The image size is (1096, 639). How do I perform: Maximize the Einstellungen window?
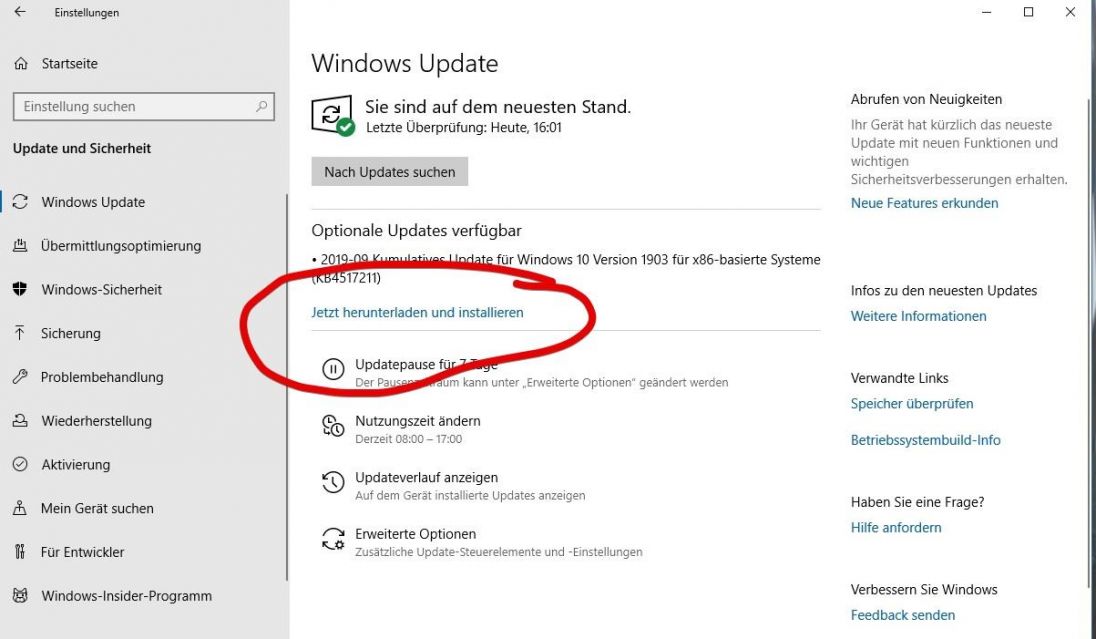[x=1028, y=12]
